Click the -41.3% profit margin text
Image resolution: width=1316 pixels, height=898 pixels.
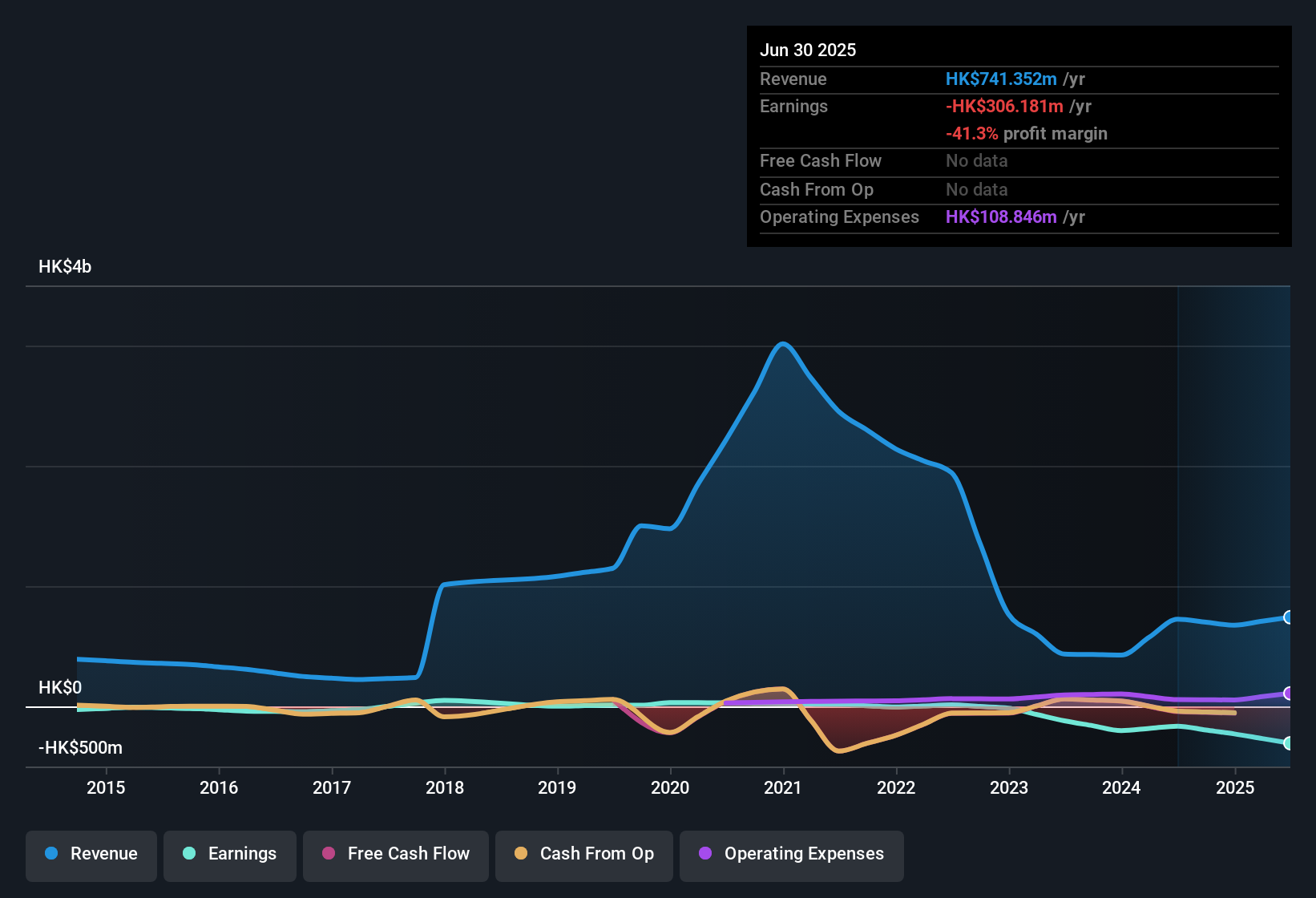(1027, 133)
